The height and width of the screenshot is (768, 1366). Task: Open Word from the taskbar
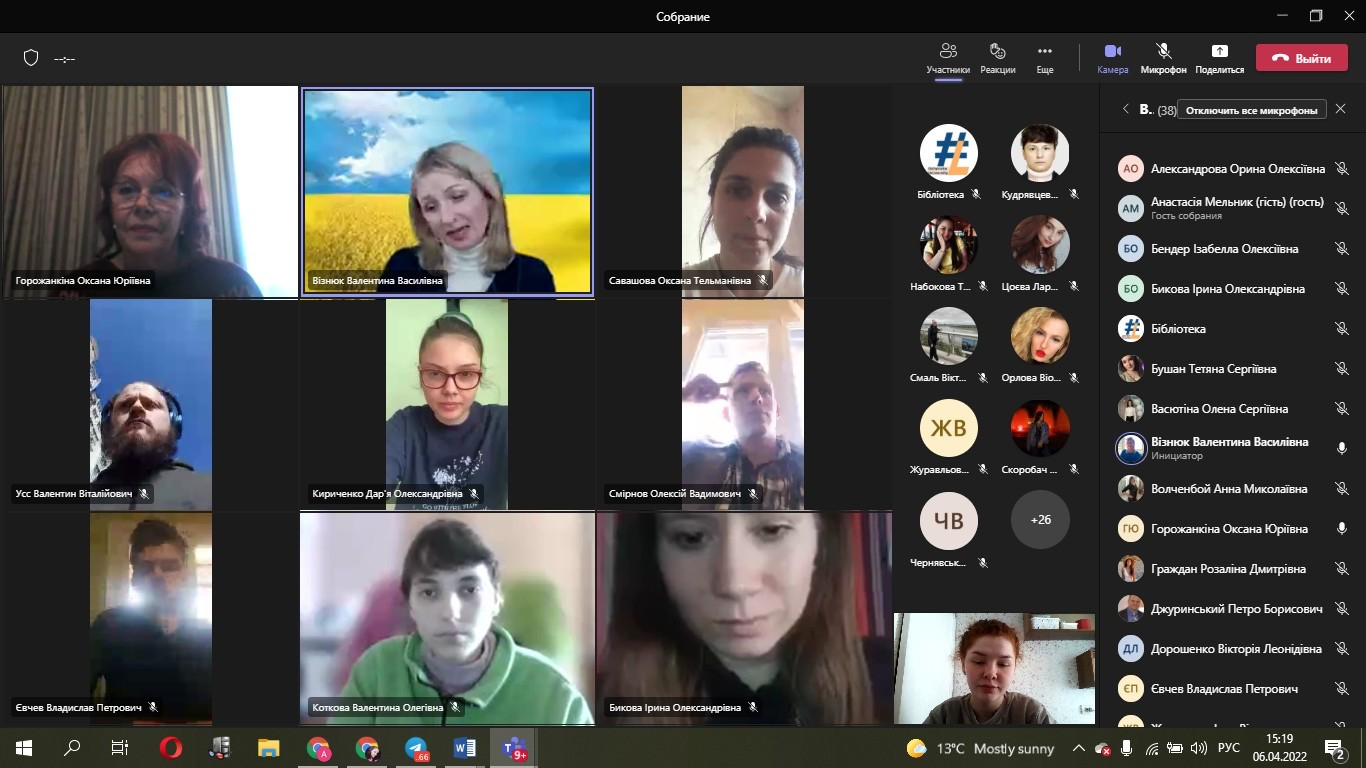(465, 748)
